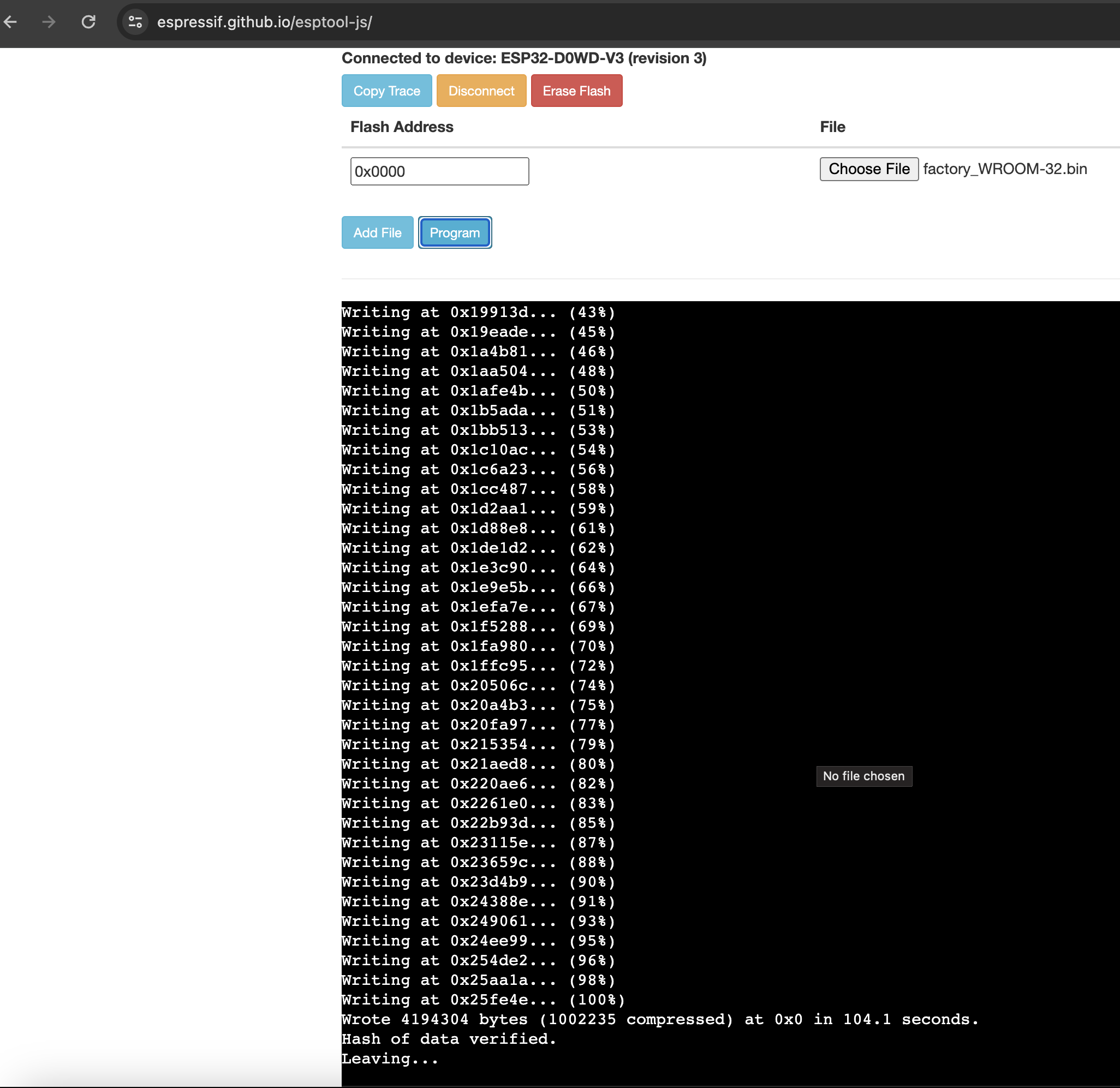Image resolution: width=1120 pixels, height=1088 pixels.
Task: Click the 0x0000 flash address field
Action: [x=439, y=171]
